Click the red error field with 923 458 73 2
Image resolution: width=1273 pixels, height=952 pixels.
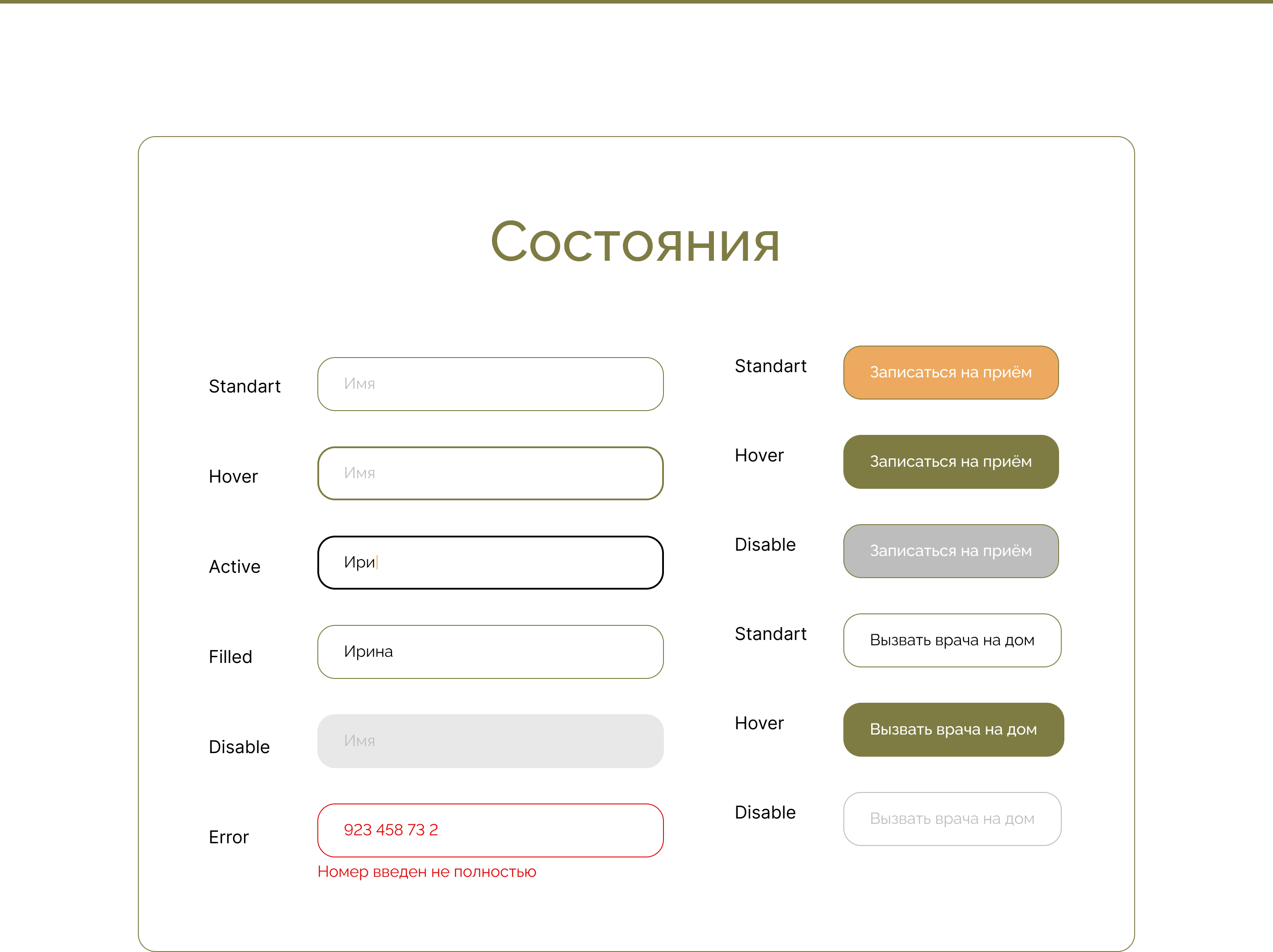(490, 830)
